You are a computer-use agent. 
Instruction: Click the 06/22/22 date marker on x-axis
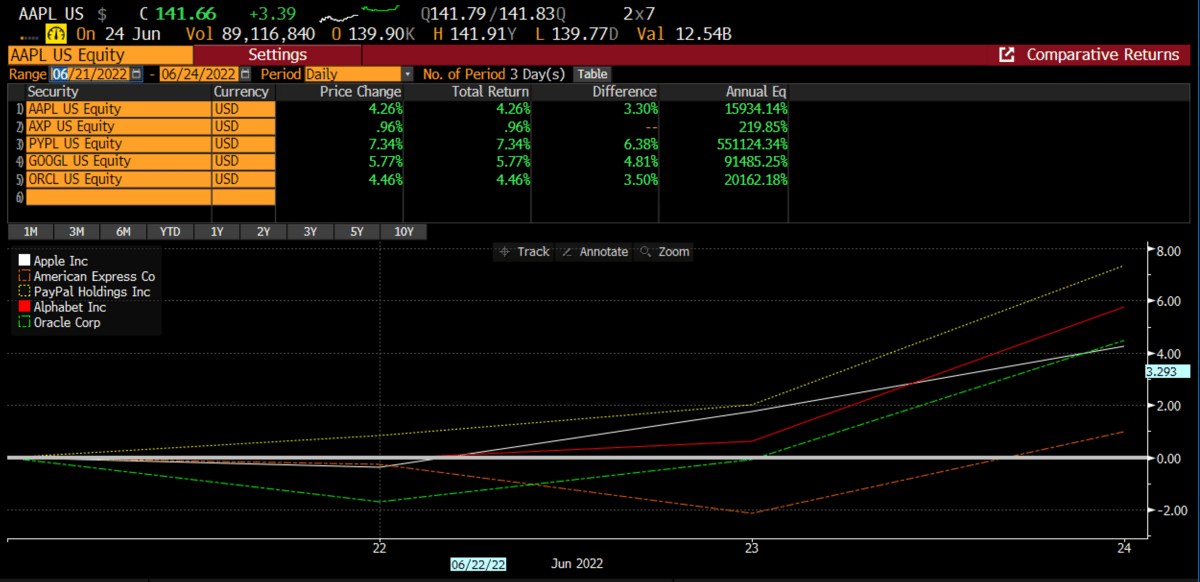pos(478,564)
